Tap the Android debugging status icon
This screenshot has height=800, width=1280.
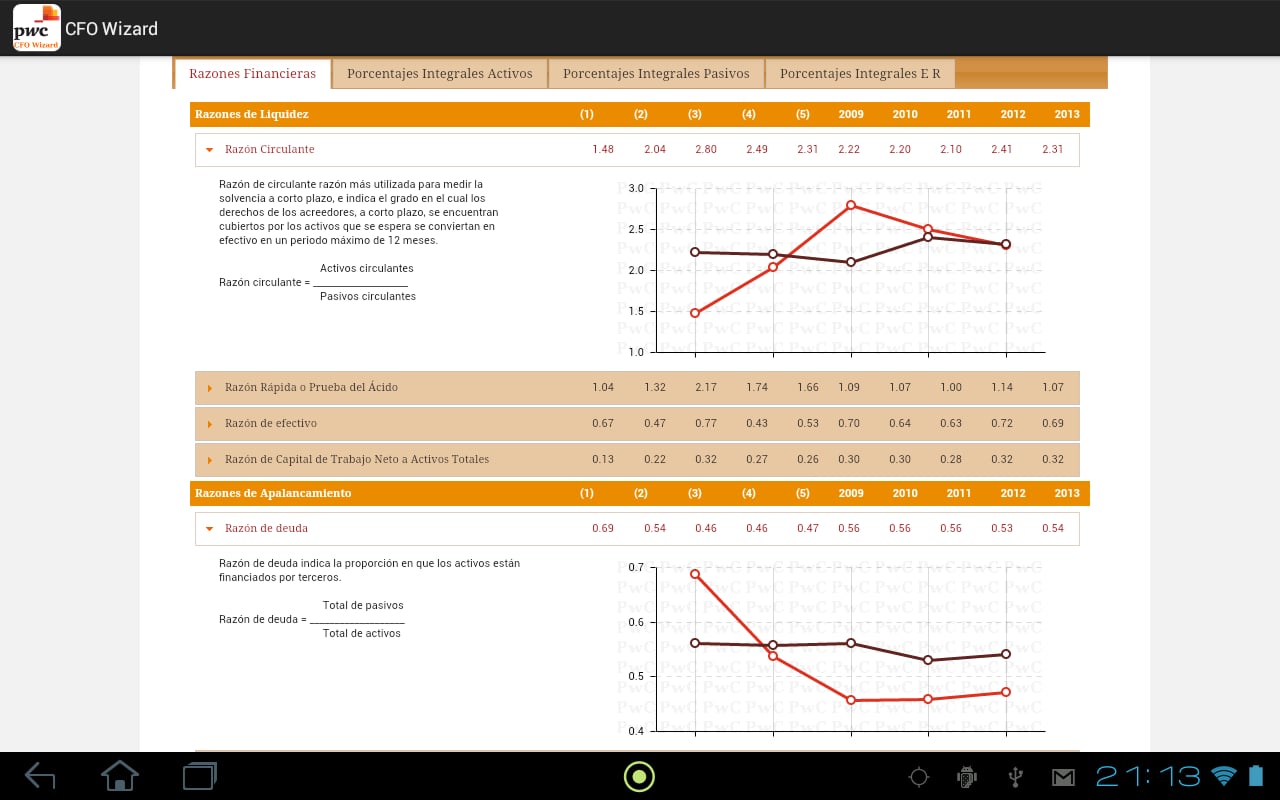point(966,776)
